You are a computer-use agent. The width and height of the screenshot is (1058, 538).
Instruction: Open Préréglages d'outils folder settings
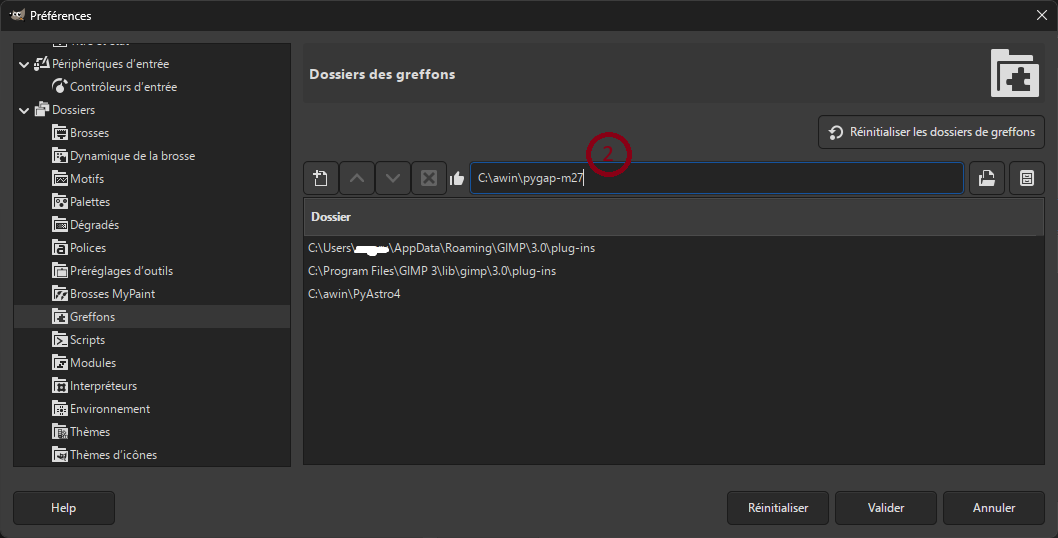pyautogui.click(x=121, y=271)
